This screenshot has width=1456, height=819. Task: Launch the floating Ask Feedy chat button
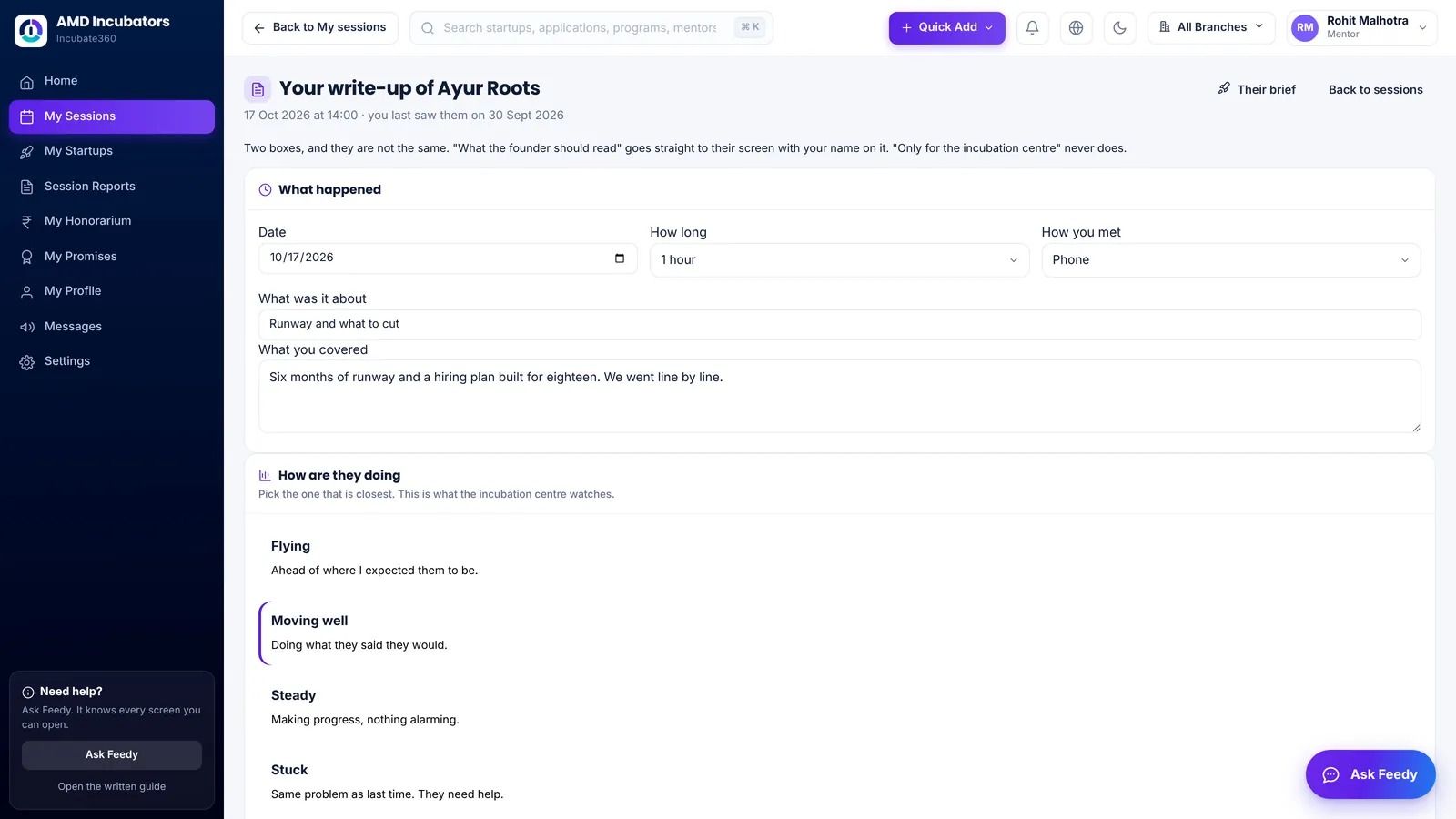(1370, 774)
